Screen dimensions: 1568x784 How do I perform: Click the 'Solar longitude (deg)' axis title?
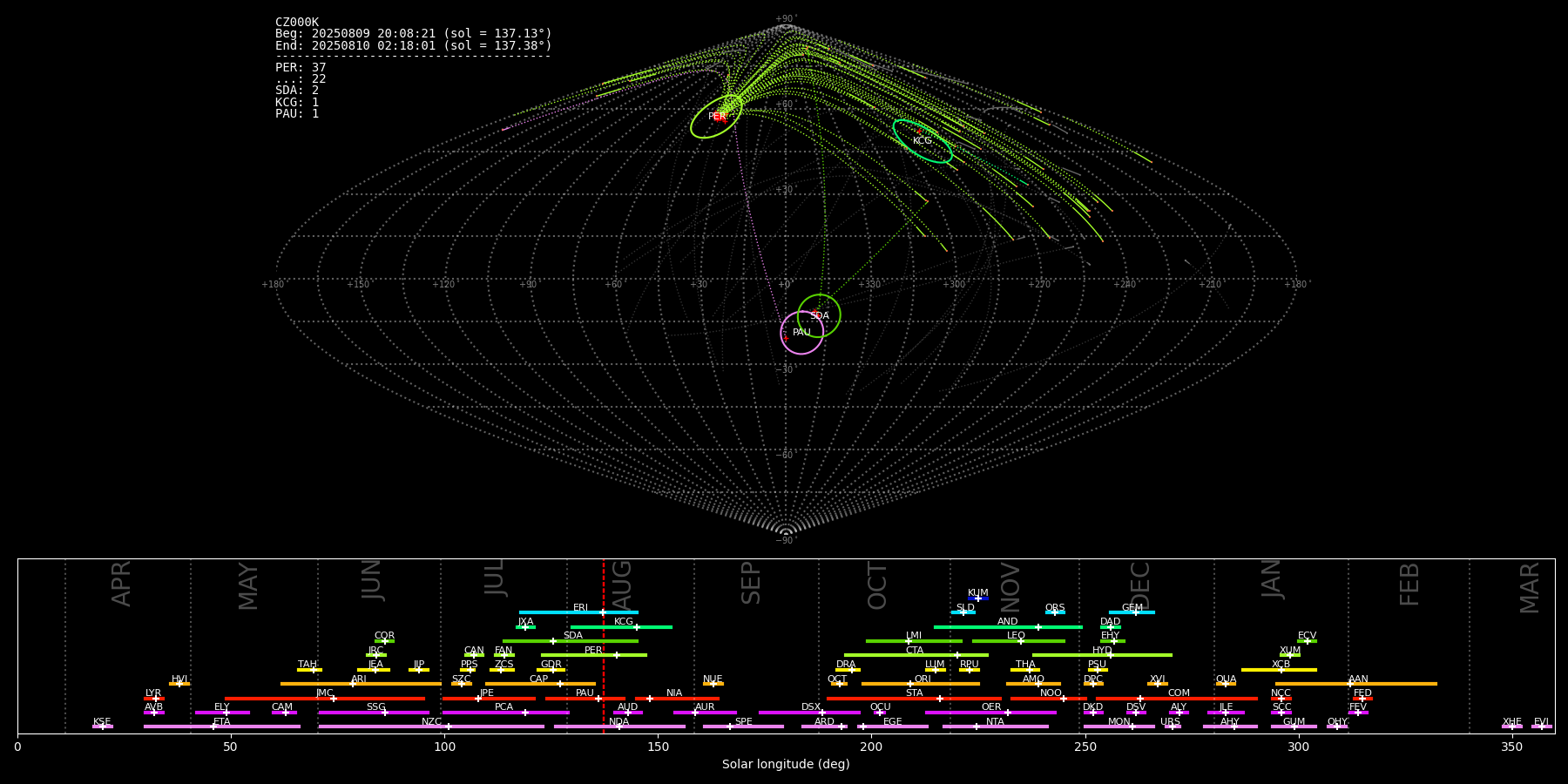786,765
